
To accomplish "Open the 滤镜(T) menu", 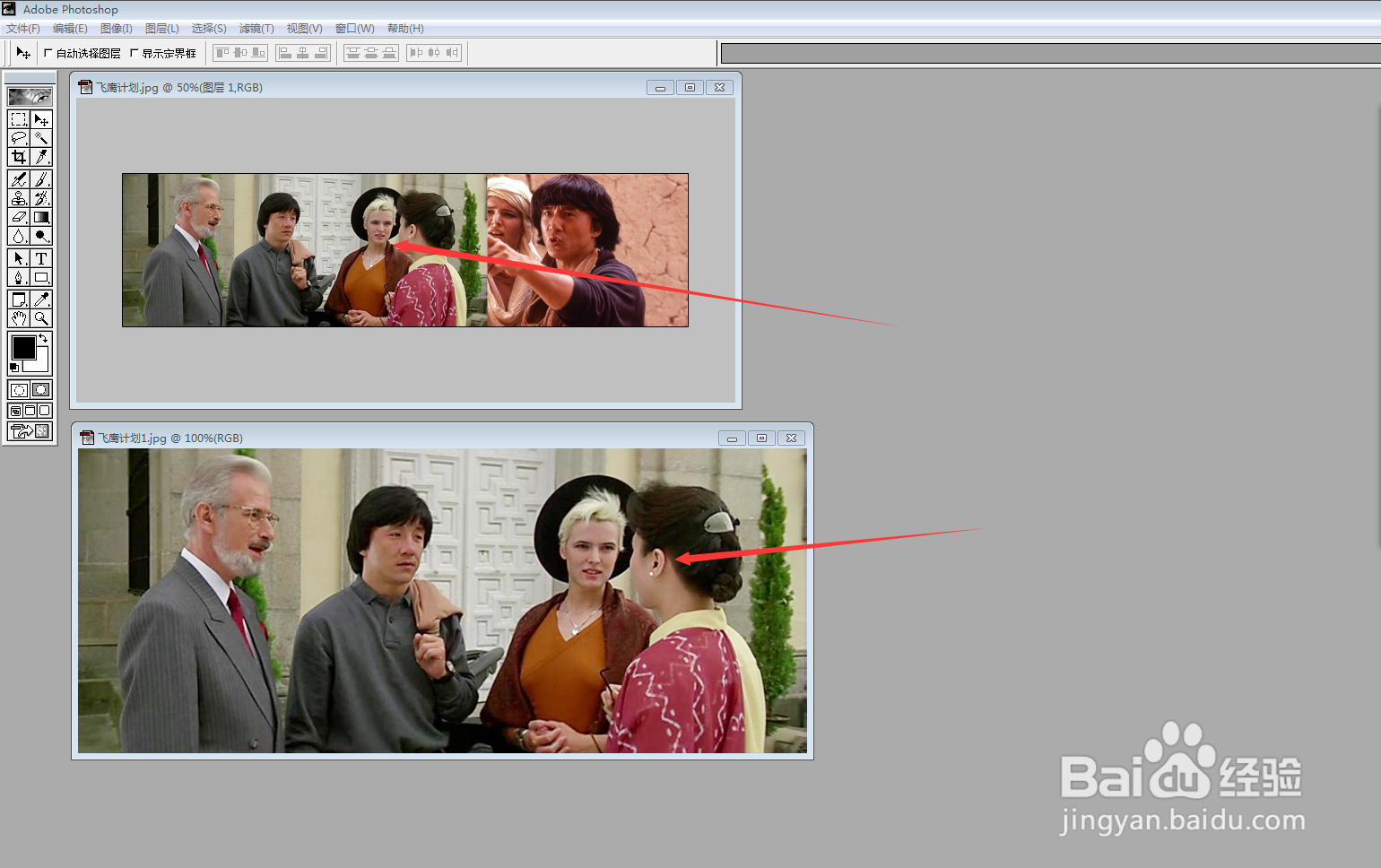I will click(x=256, y=29).
